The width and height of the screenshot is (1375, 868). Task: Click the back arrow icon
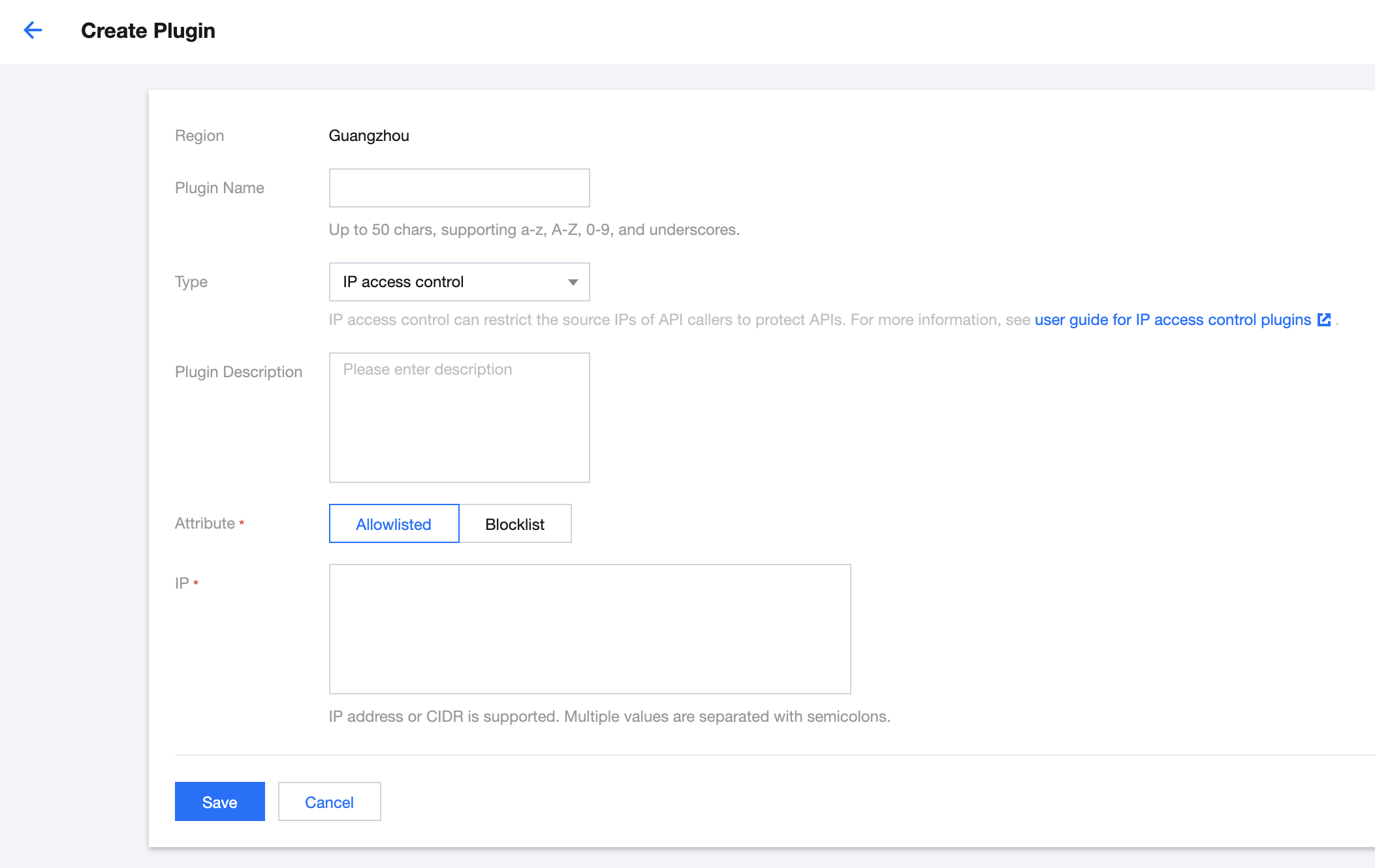point(33,30)
